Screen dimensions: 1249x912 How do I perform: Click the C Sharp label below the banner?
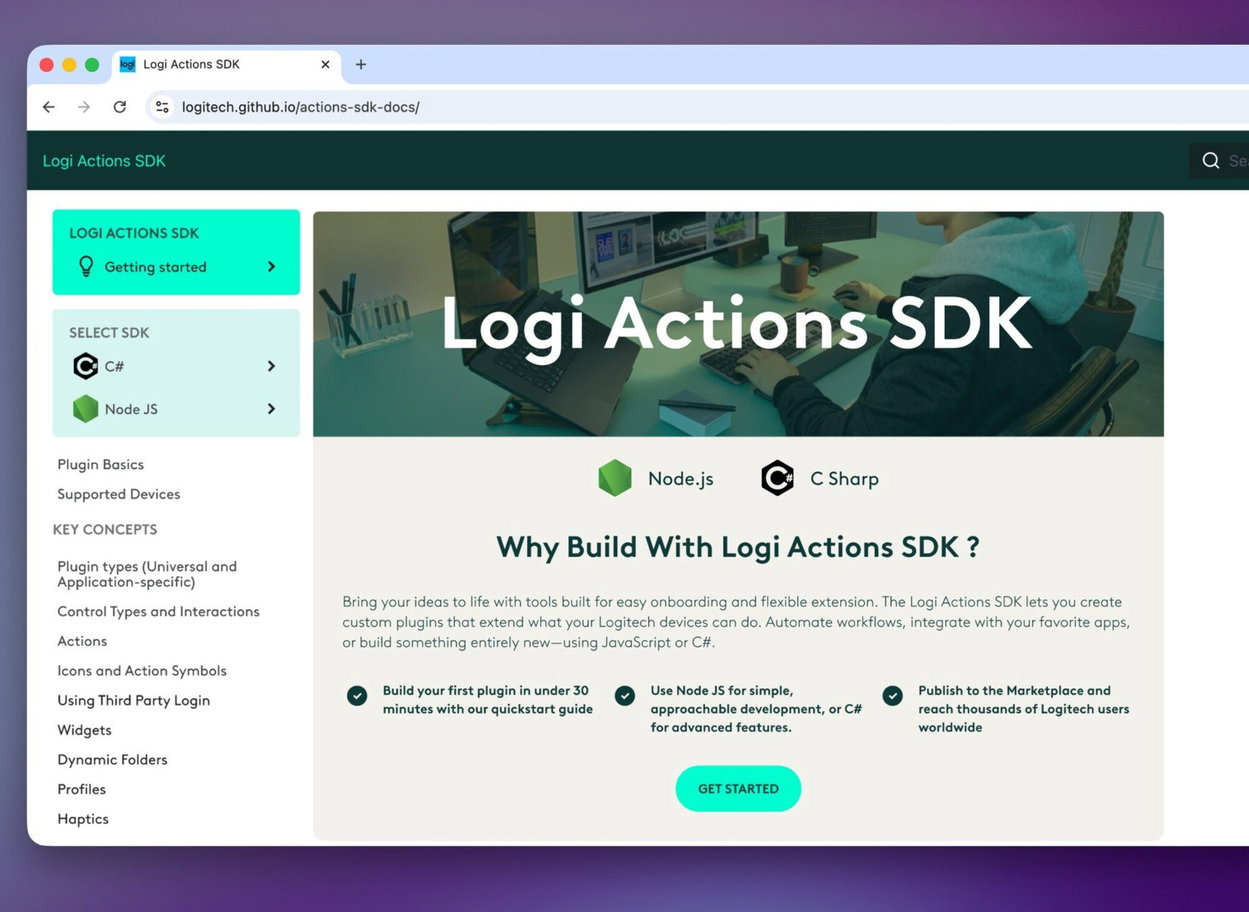click(x=845, y=479)
